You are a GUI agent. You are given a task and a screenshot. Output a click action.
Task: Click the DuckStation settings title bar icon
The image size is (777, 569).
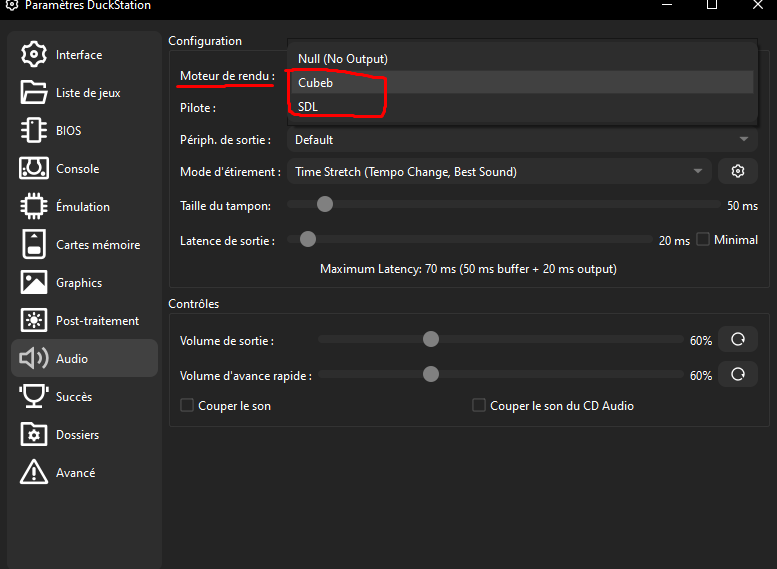(12, 5)
